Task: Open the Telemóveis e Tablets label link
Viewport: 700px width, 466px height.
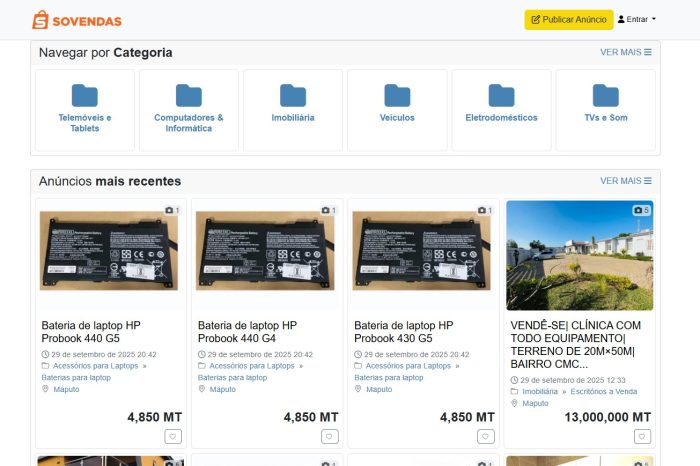Action: pyautogui.click(x=85, y=123)
